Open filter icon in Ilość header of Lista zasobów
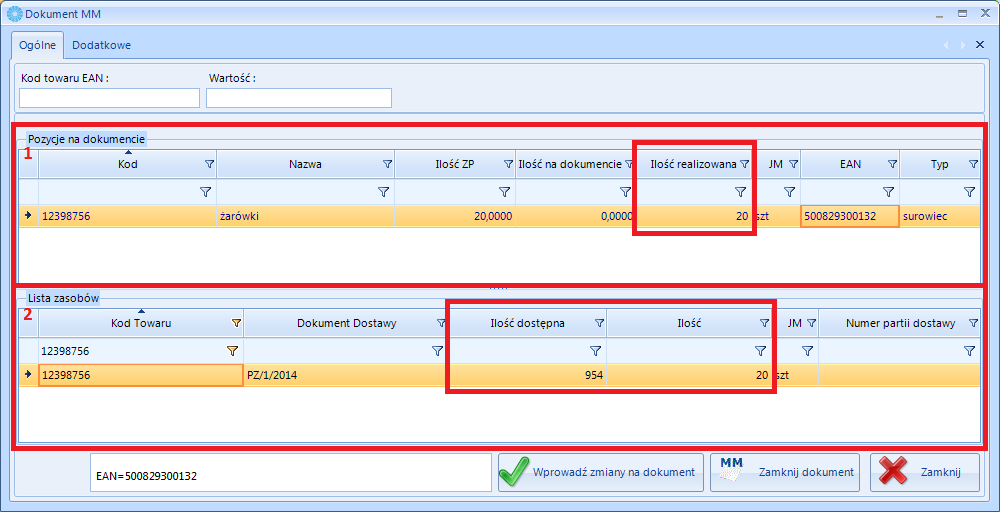1000x512 pixels. pos(764,323)
